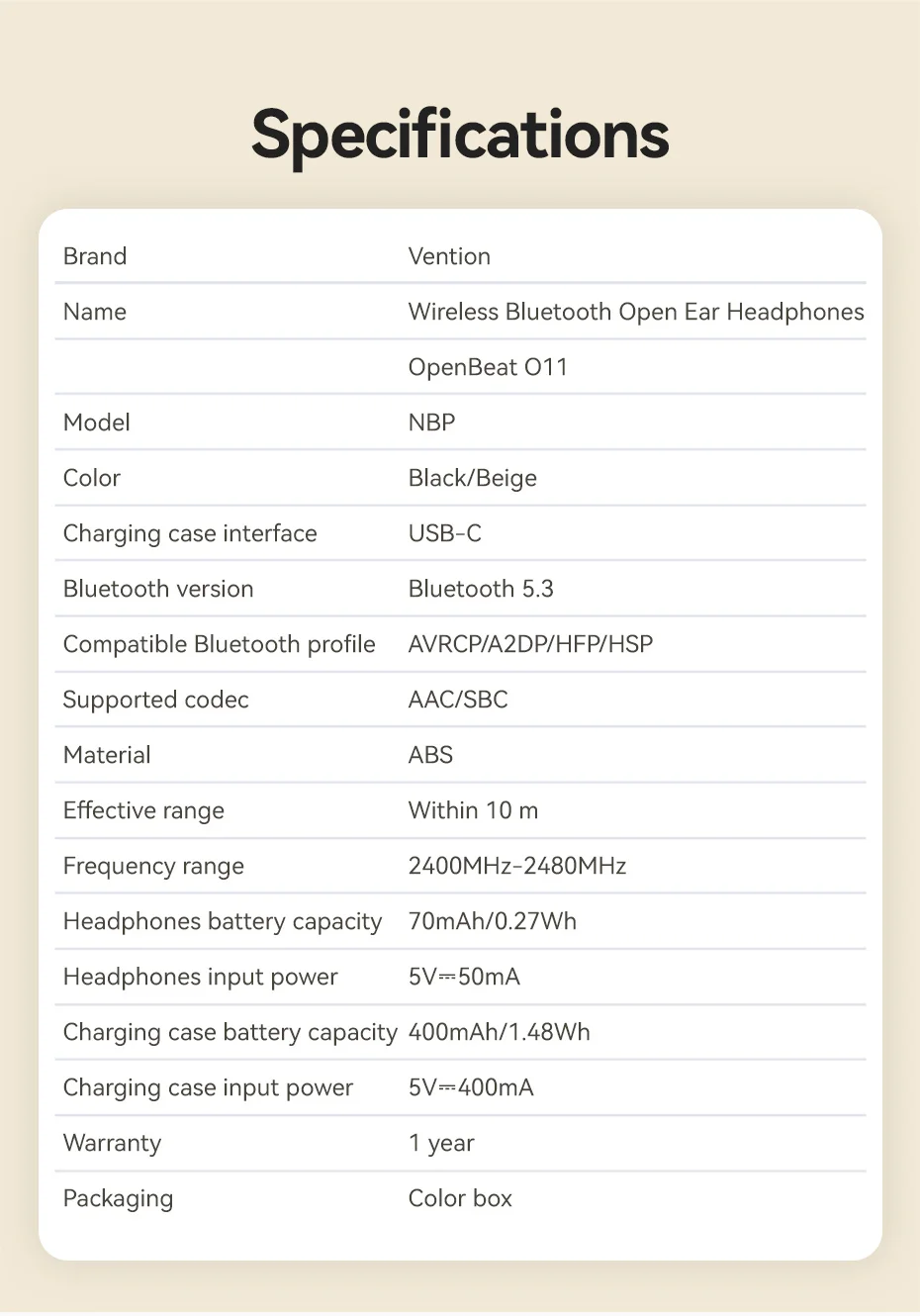Click the Compatible Bluetooth profile label
The width and height of the screenshot is (920, 1316).
[219, 644]
